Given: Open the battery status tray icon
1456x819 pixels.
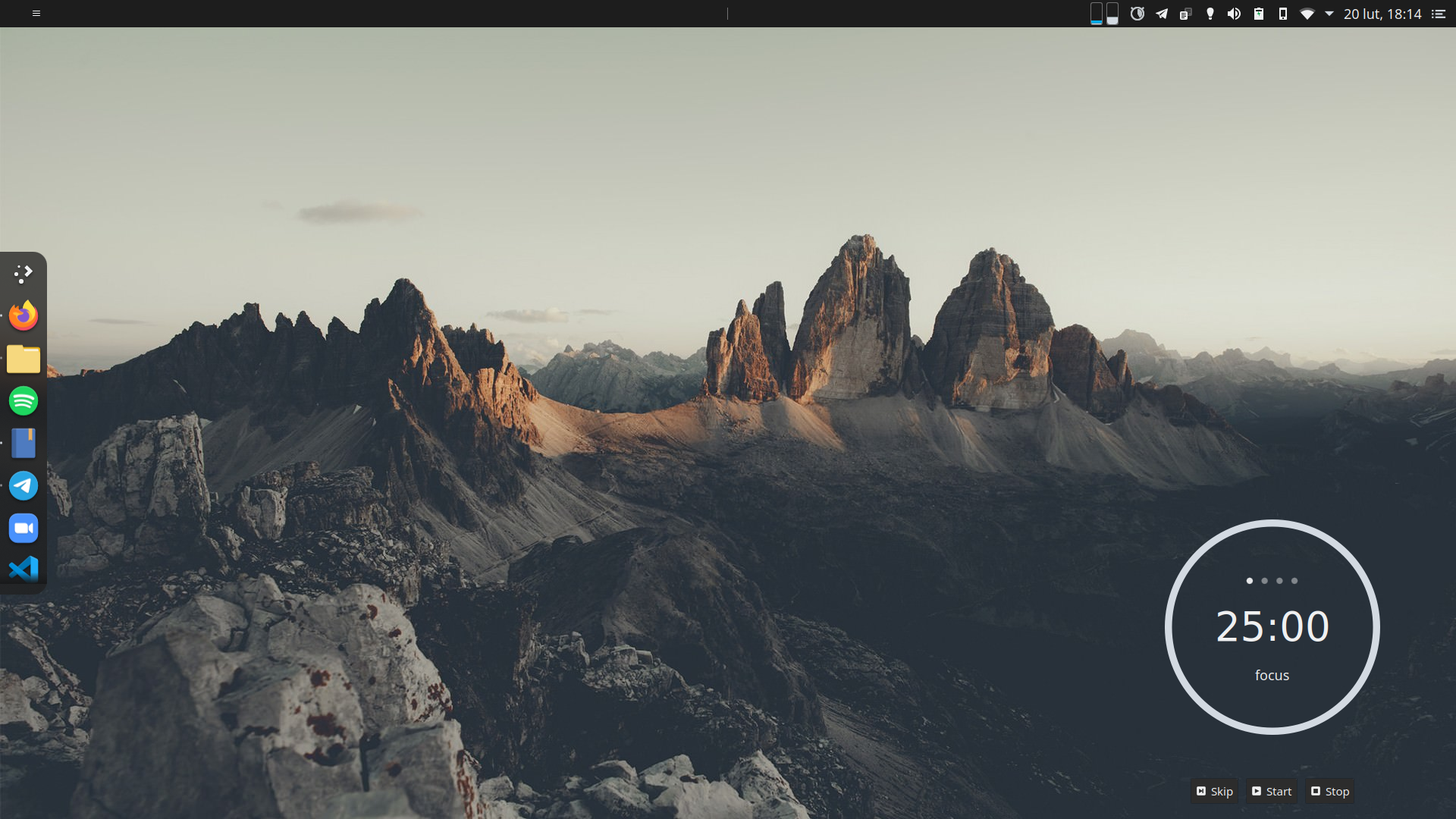Looking at the screenshot, I should pyautogui.click(x=1259, y=14).
